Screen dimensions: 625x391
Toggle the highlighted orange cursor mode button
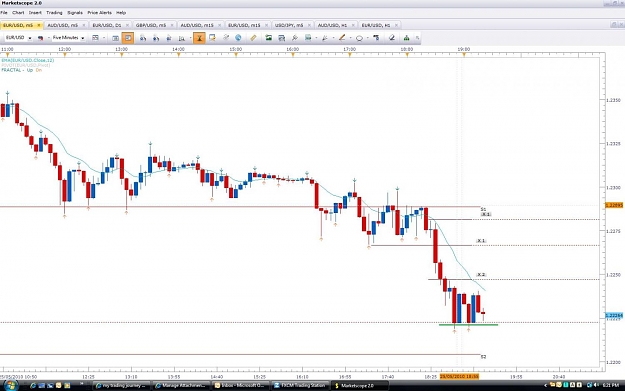tap(199, 38)
